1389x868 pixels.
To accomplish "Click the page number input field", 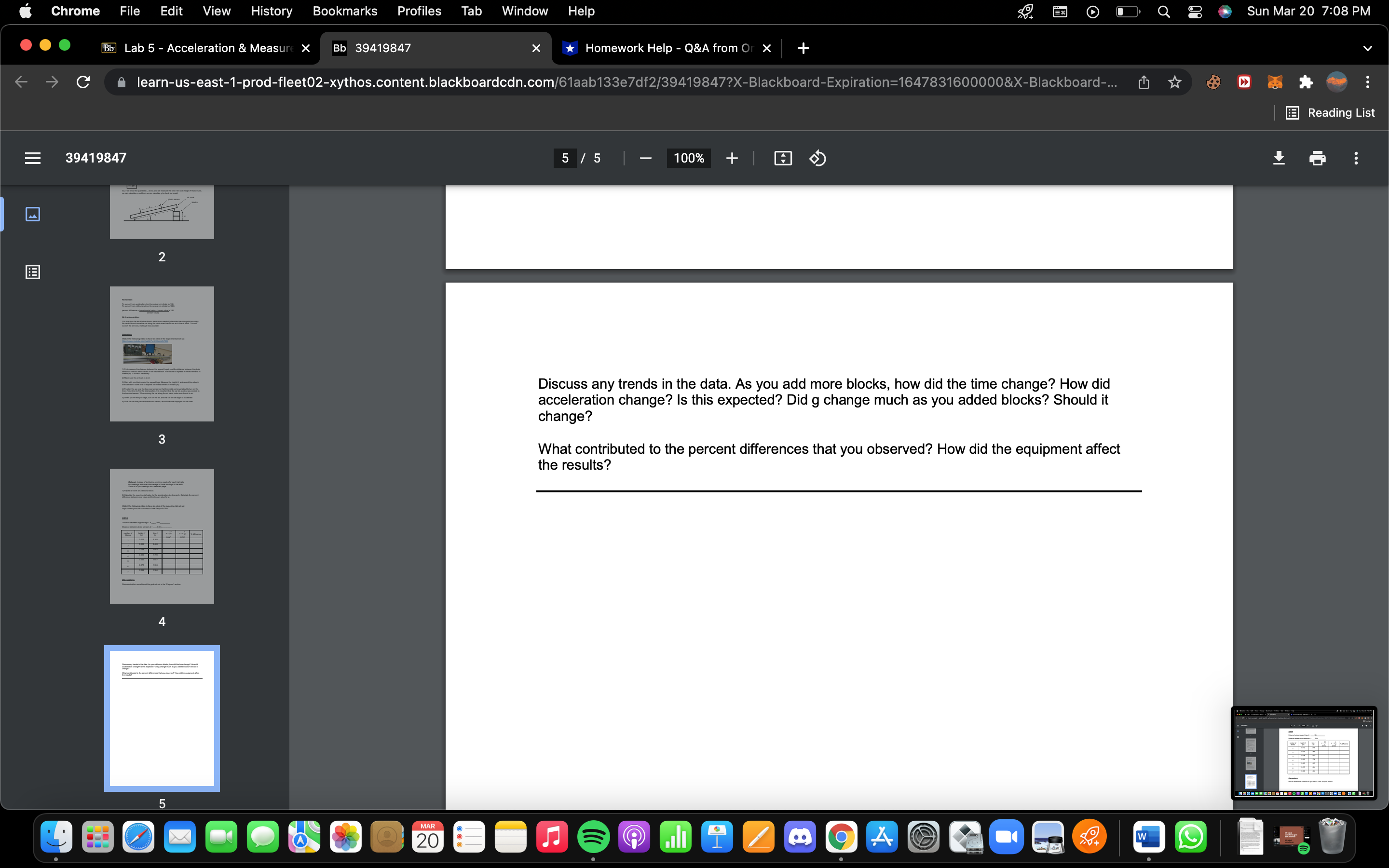I will (565, 158).
